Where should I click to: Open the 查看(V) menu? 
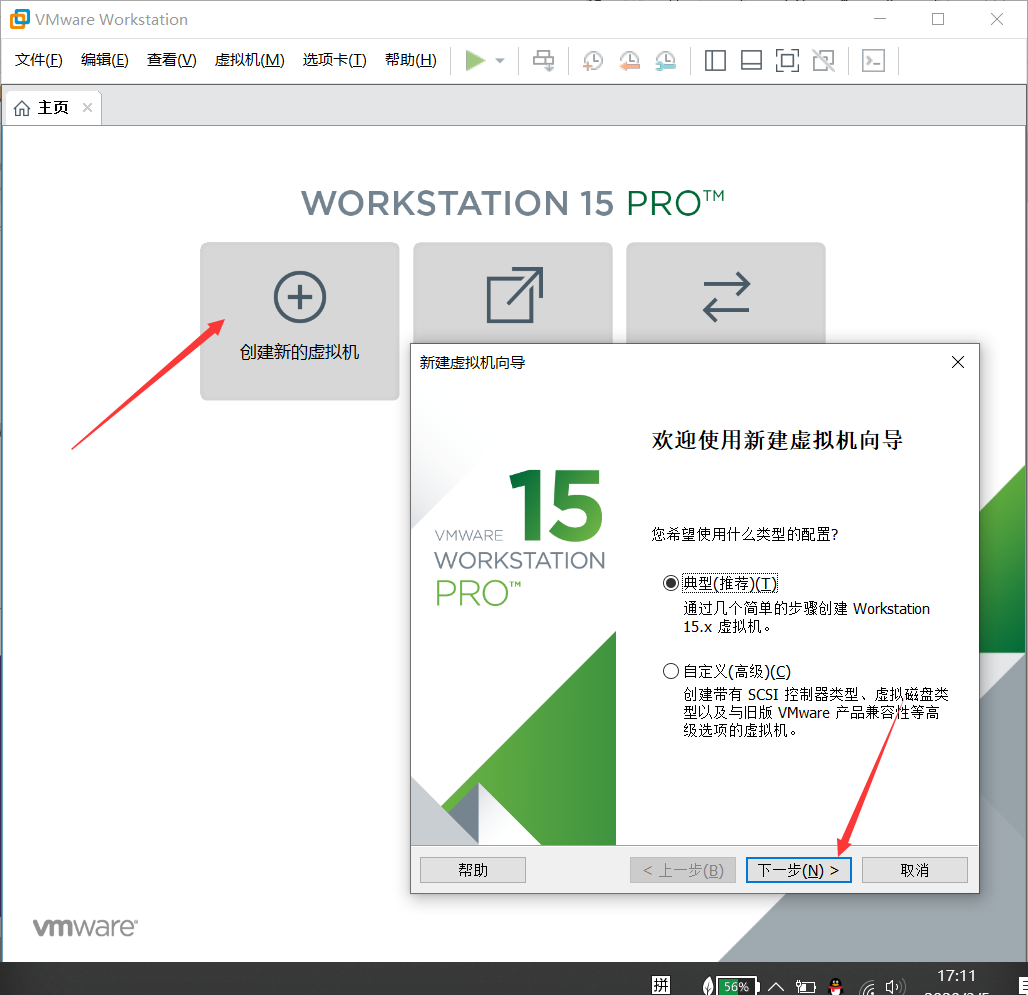click(172, 60)
